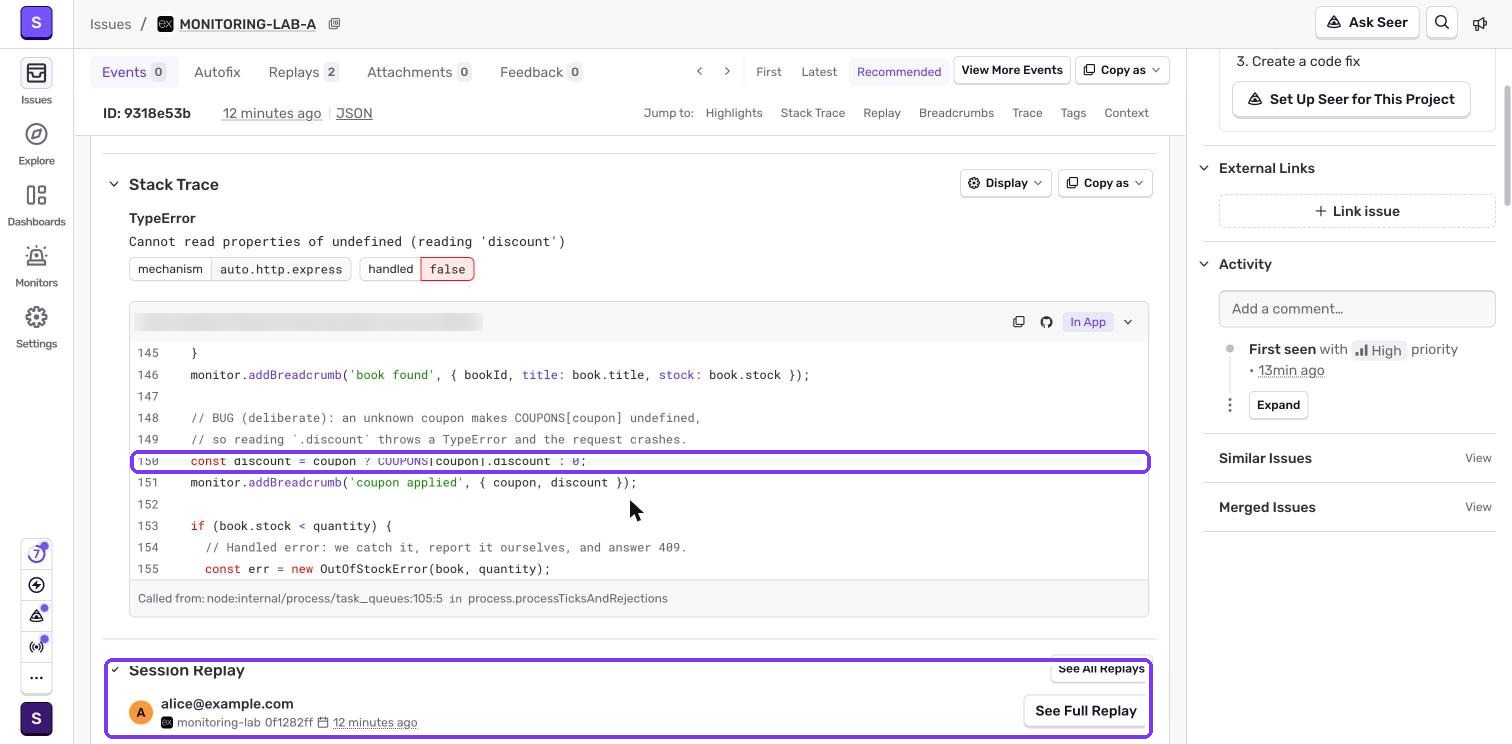Select the Recommended event option
The width and height of the screenshot is (1512, 744).
(x=899, y=71)
